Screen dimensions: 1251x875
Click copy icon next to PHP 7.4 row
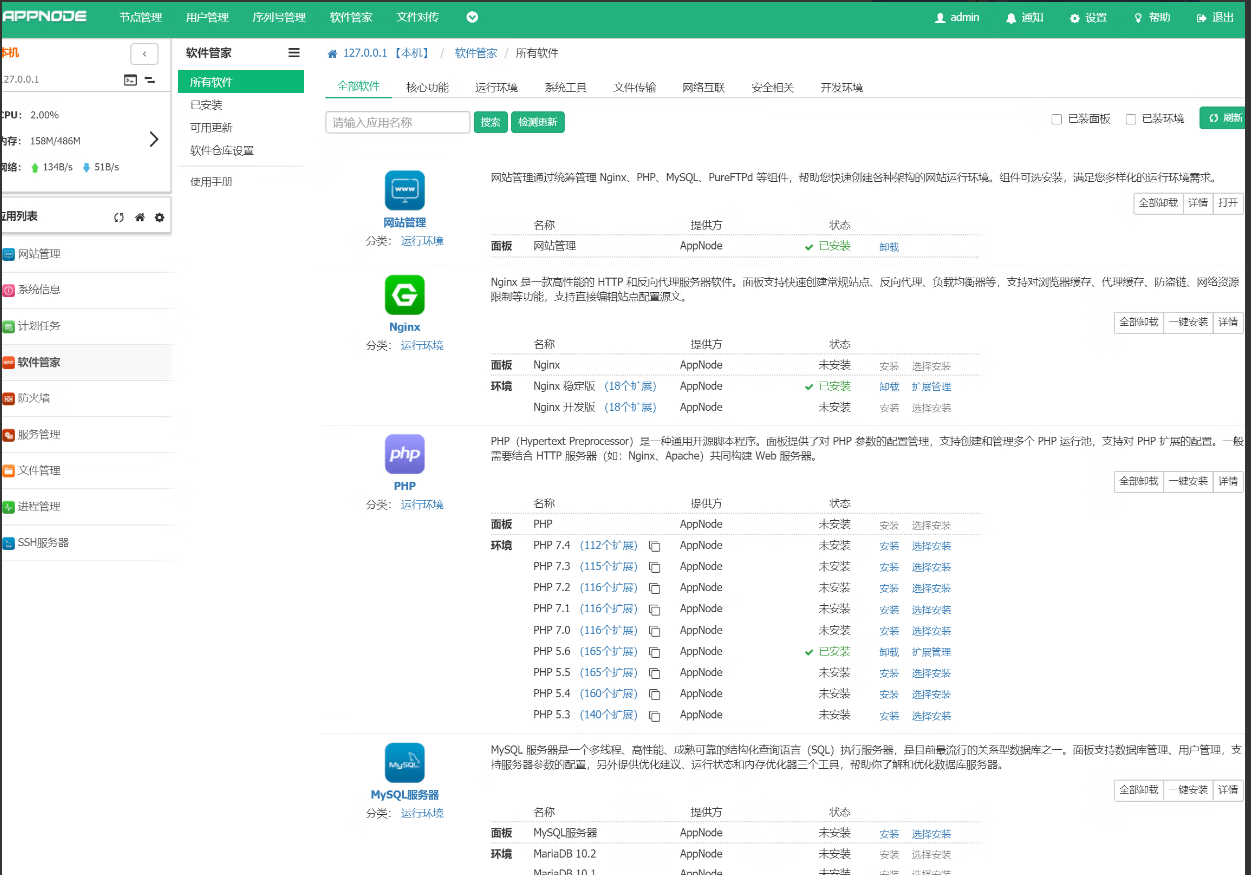click(655, 546)
